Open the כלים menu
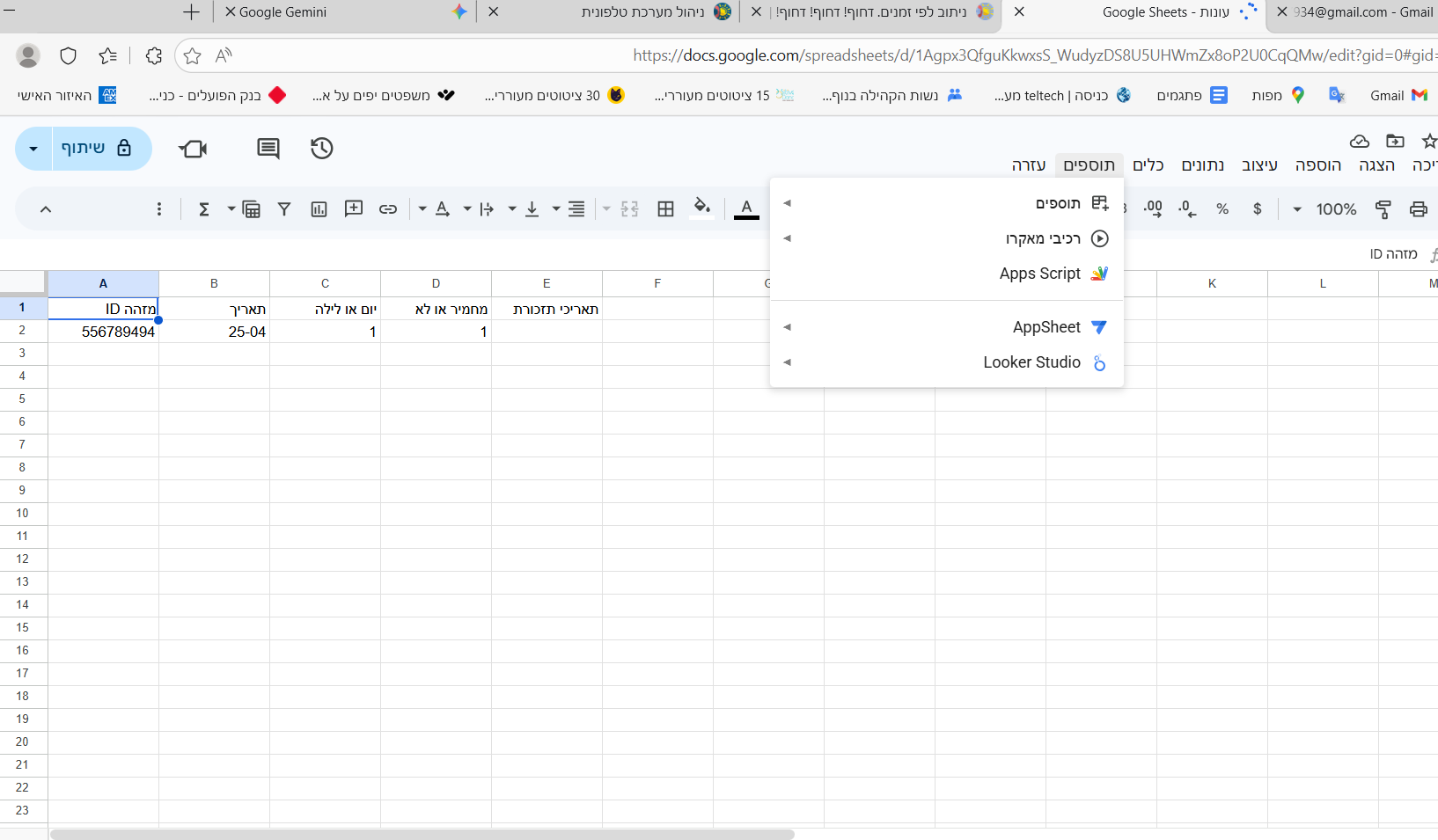This screenshot has width=1438, height=840. coord(1148,165)
